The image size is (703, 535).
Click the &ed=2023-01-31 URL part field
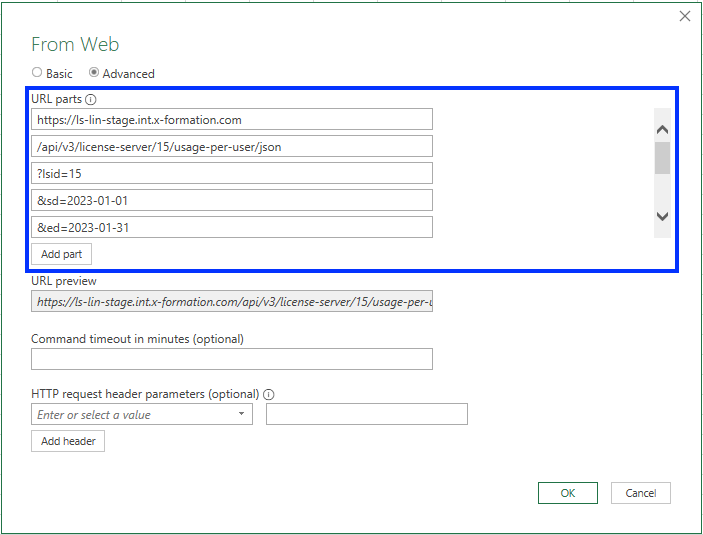pos(232,227)
